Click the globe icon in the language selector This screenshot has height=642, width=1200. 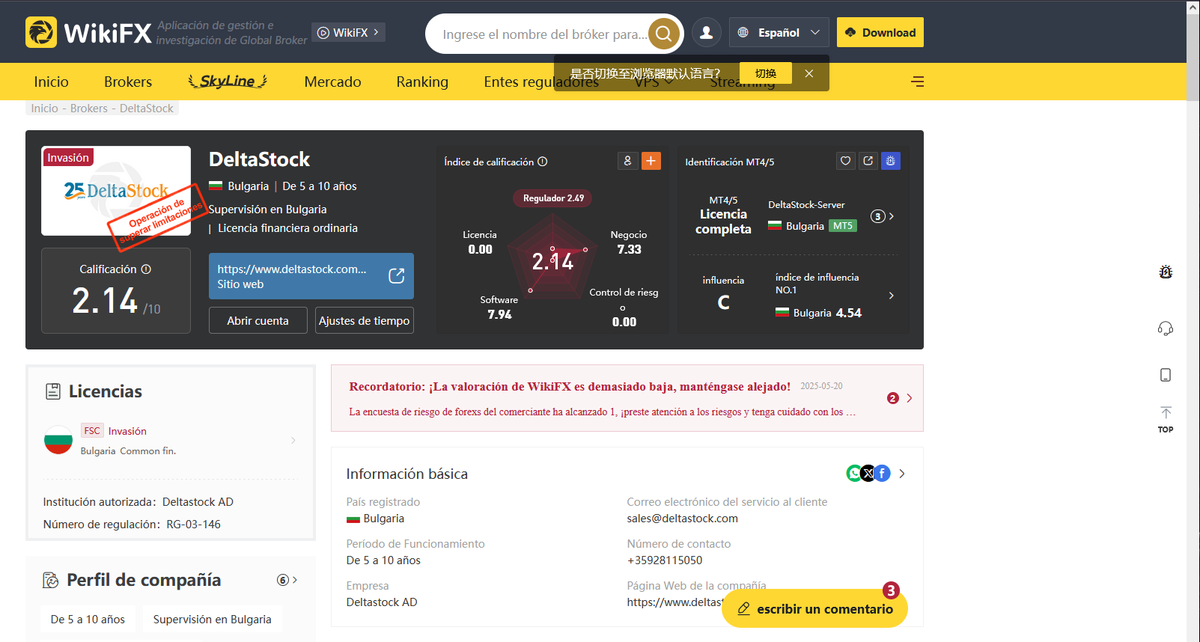point(743,33)
